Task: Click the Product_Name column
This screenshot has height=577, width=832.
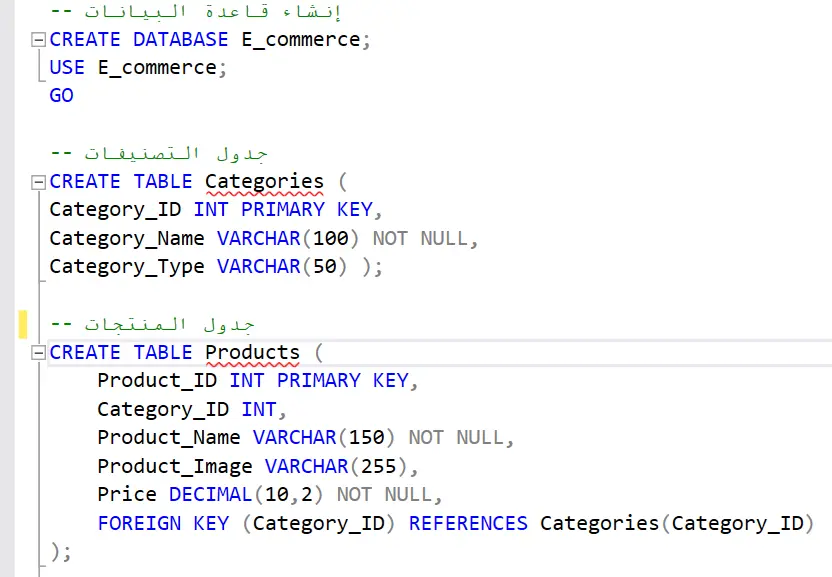Action: 169,438
